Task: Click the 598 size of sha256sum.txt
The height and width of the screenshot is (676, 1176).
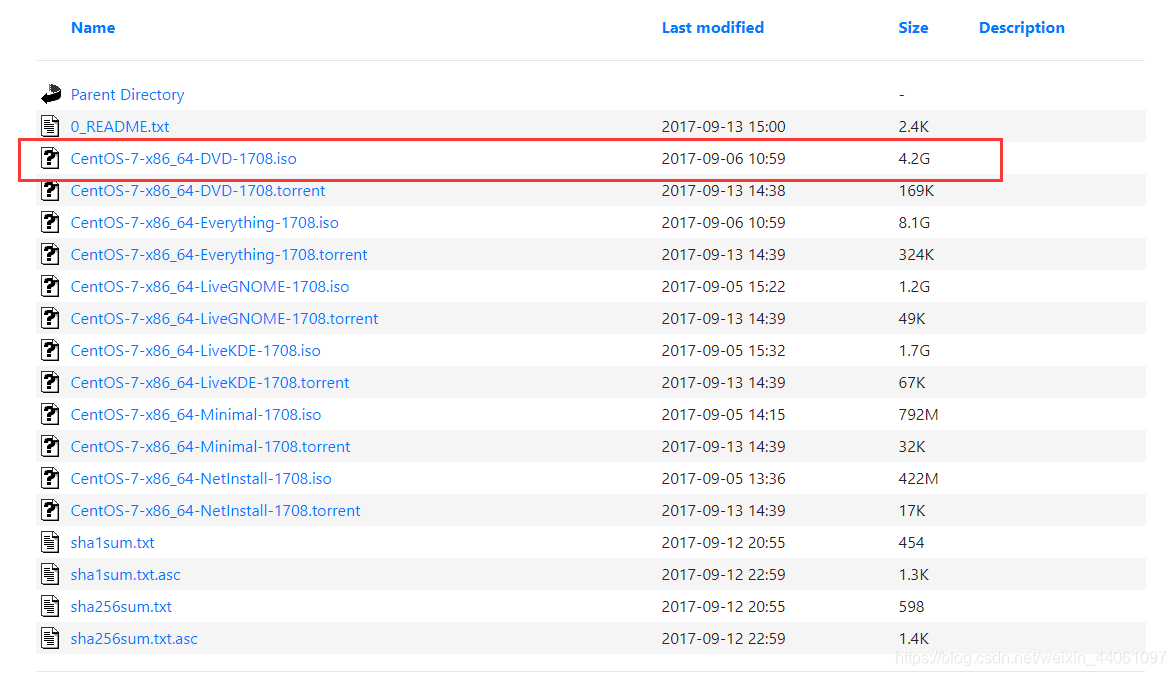Action: [x=911, y=606]
